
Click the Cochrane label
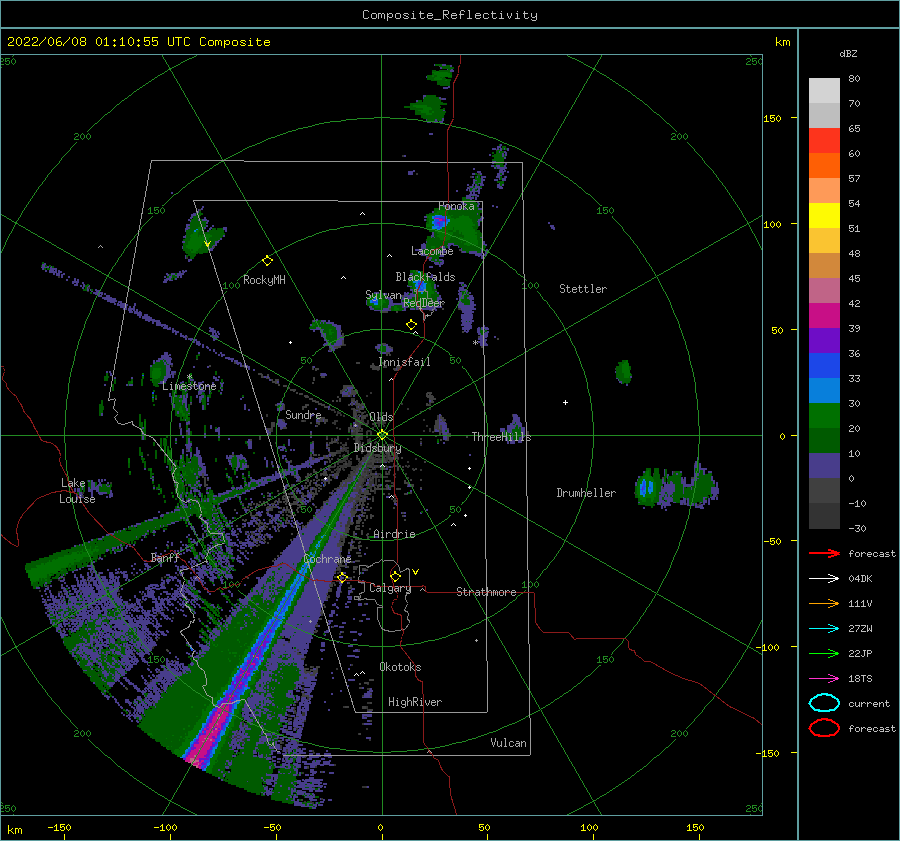pos(327,559)
